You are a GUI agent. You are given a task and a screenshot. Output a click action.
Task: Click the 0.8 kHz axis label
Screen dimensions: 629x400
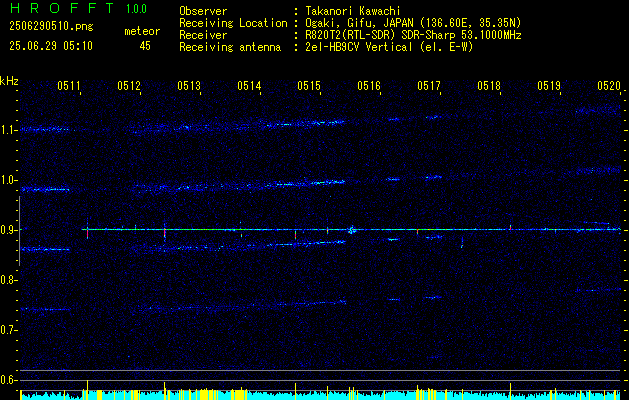[x=8, y=280]
